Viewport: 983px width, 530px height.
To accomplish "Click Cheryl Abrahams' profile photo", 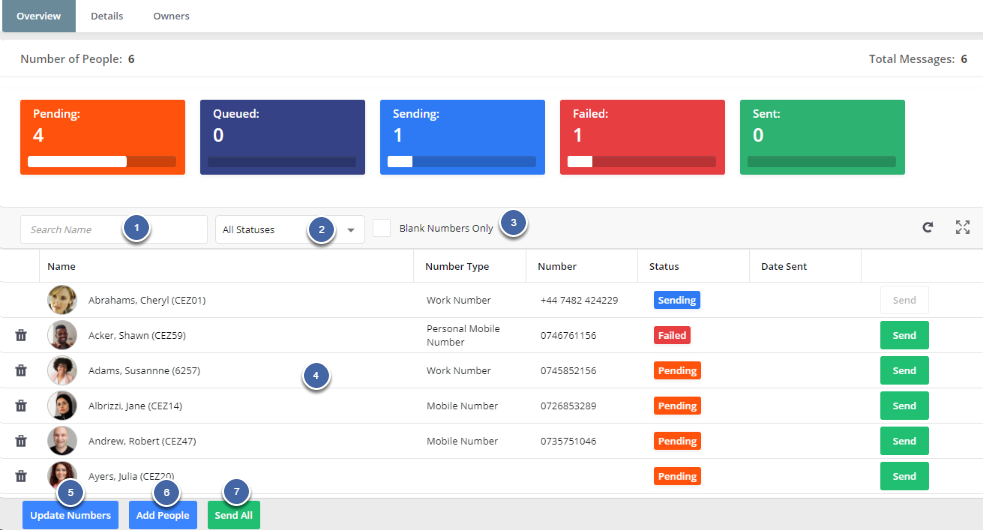I will tap(62, 300).
